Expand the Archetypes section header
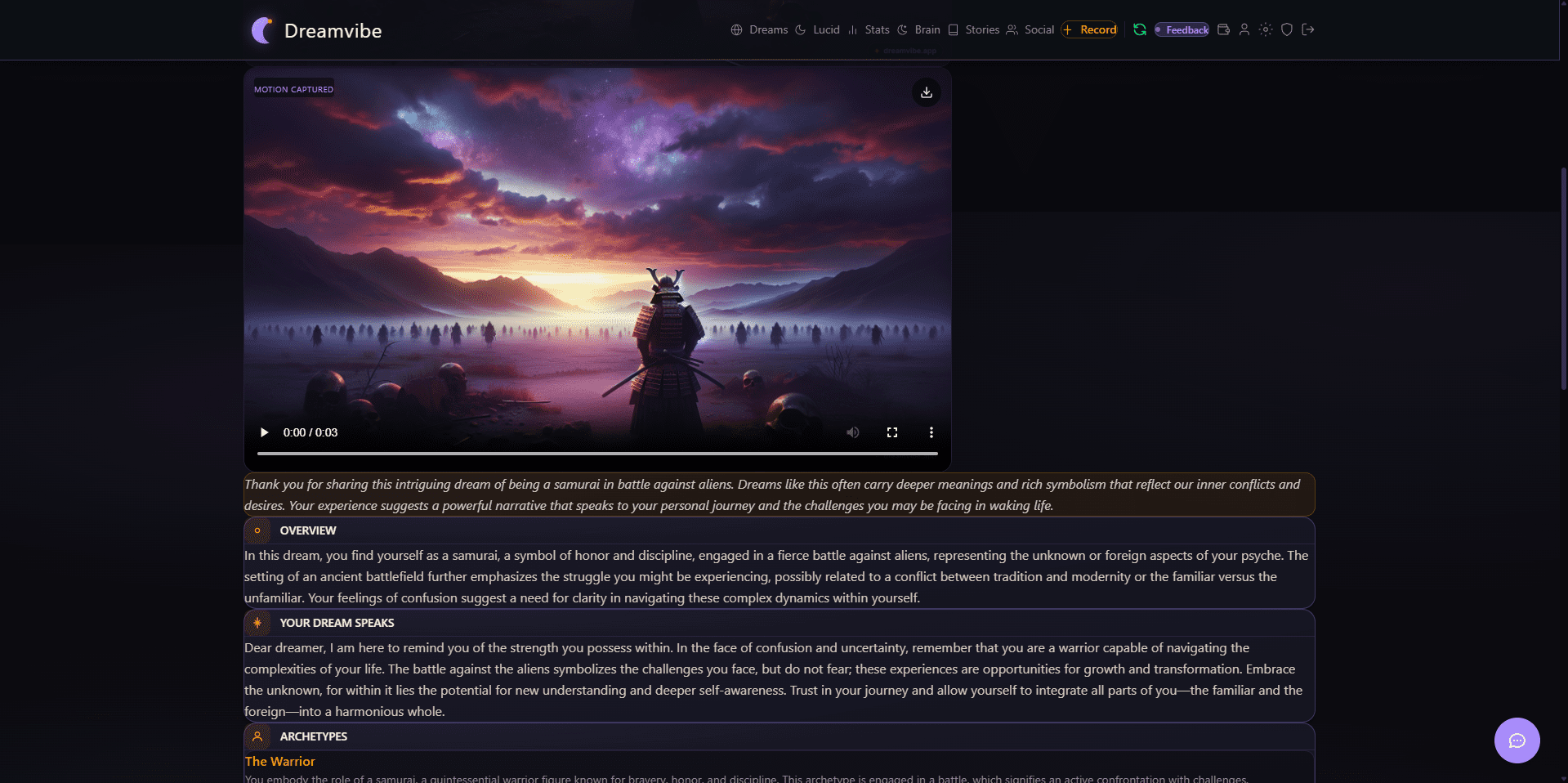 (x=313, y=736)
